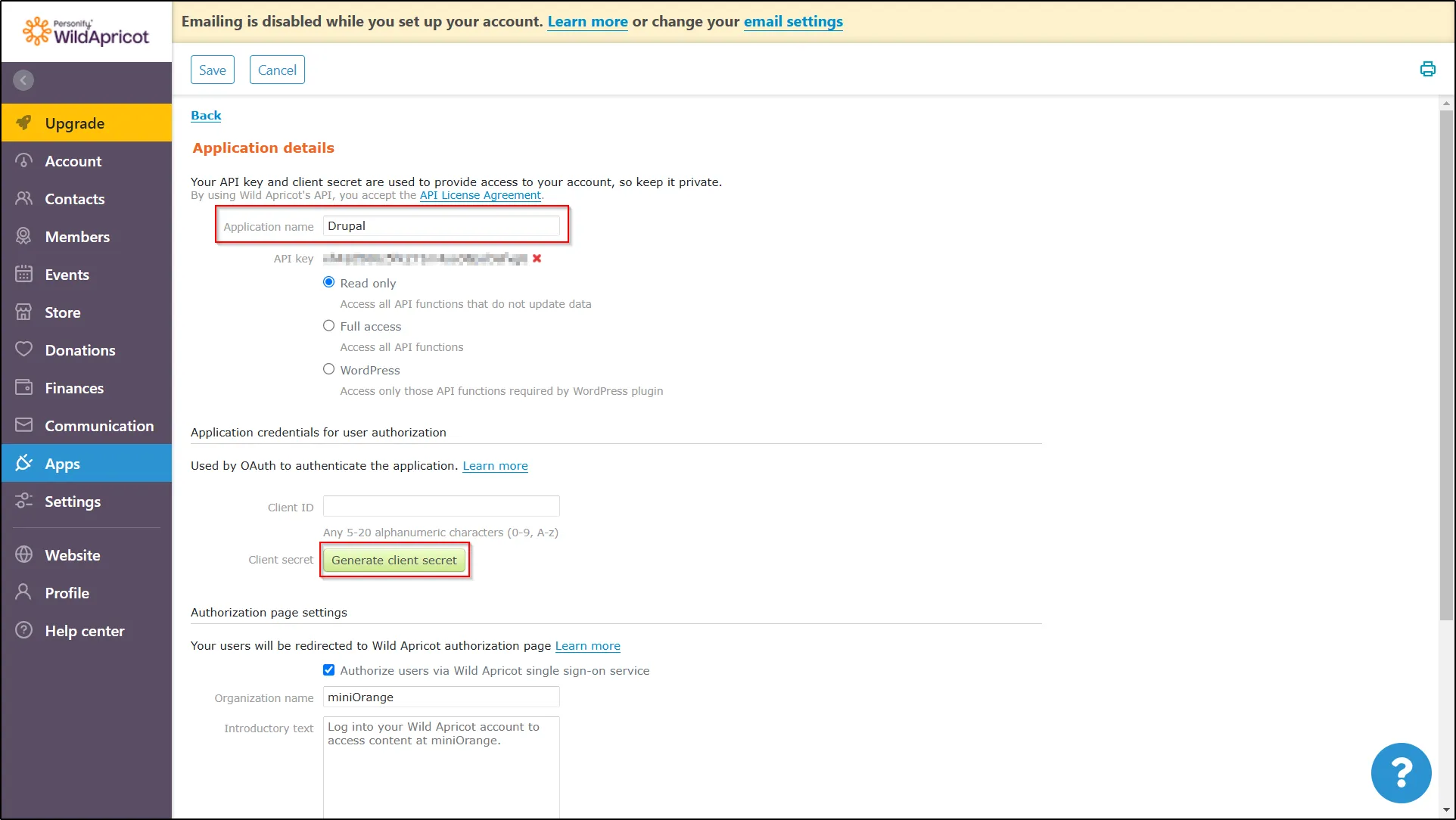This screenshot has height=820, width=1456.
Task: Click the Website globe icon
Action: [24, 554]
